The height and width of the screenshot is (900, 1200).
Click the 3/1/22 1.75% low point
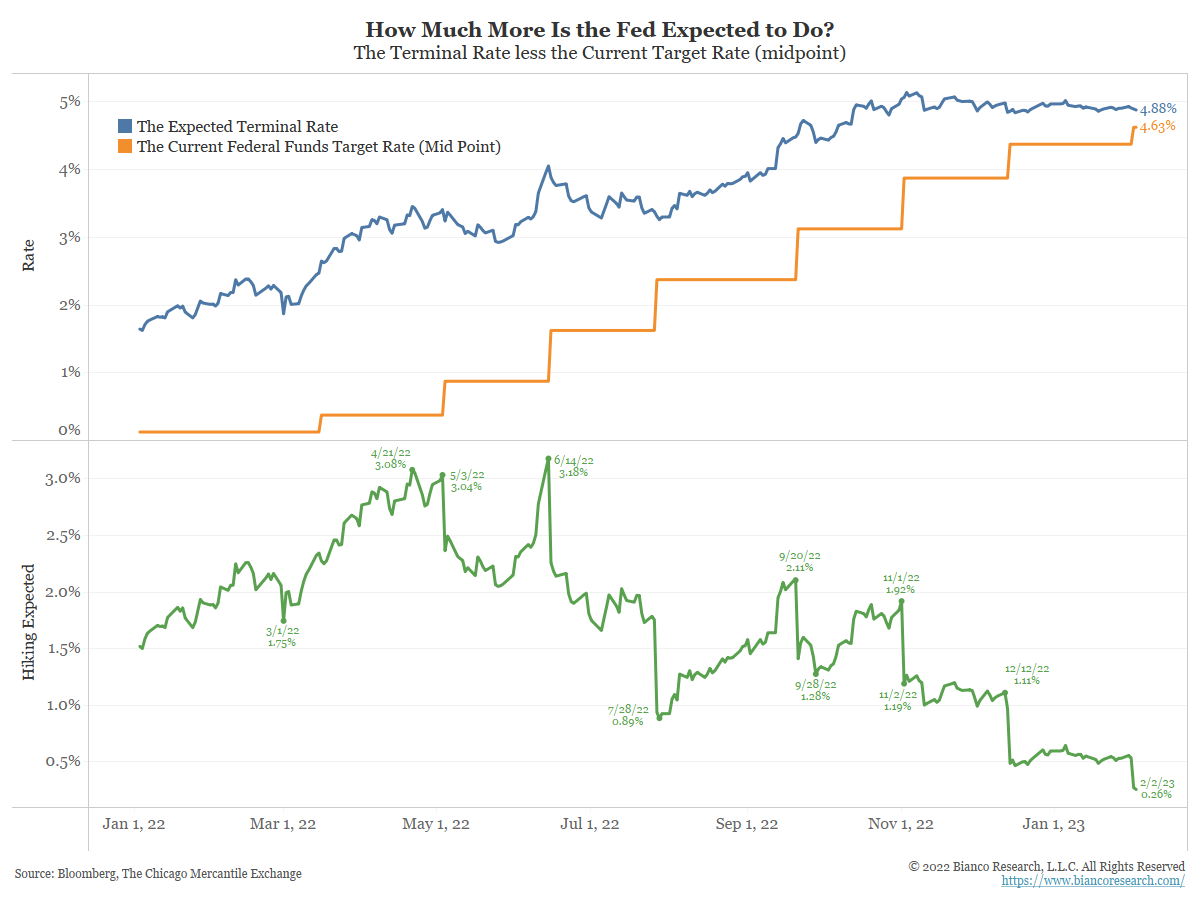(x=283, y=620)
